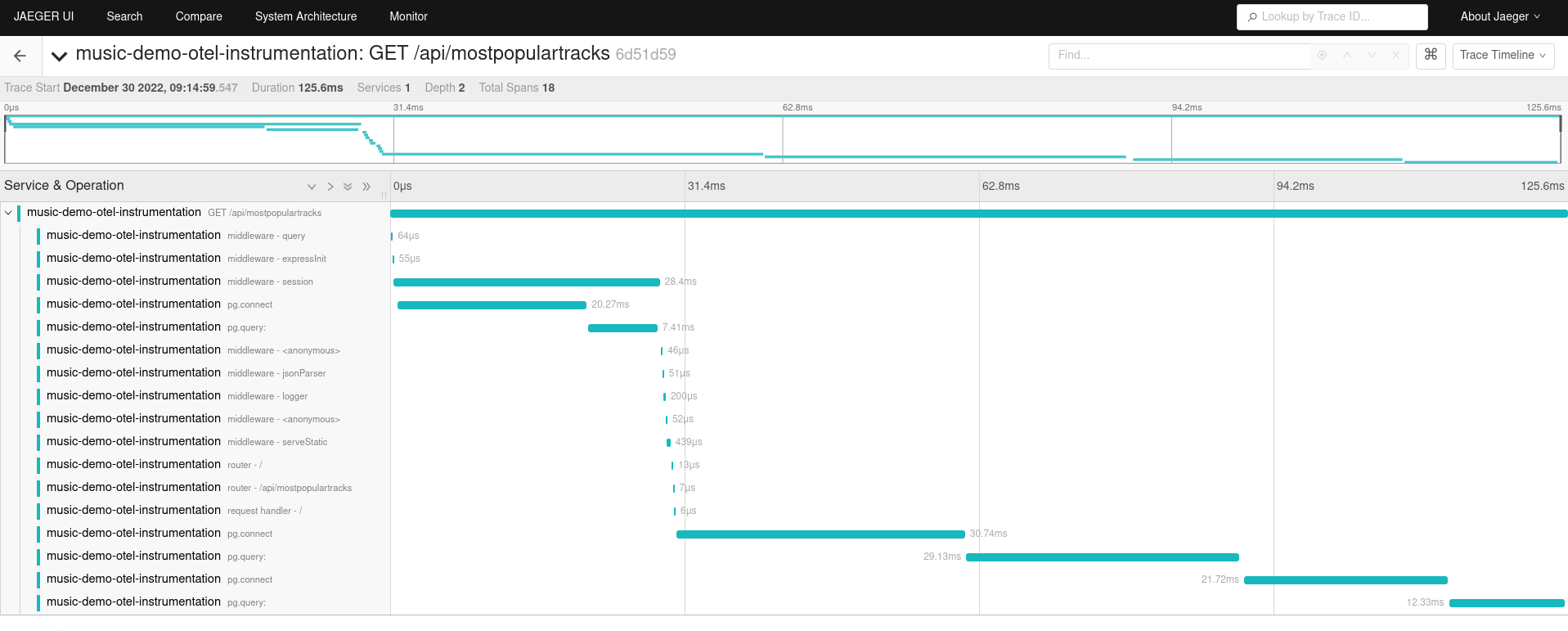Click the 6d51d59 trace ID text
This screenshot has height=631, width=1568.
tap(645, 55)
